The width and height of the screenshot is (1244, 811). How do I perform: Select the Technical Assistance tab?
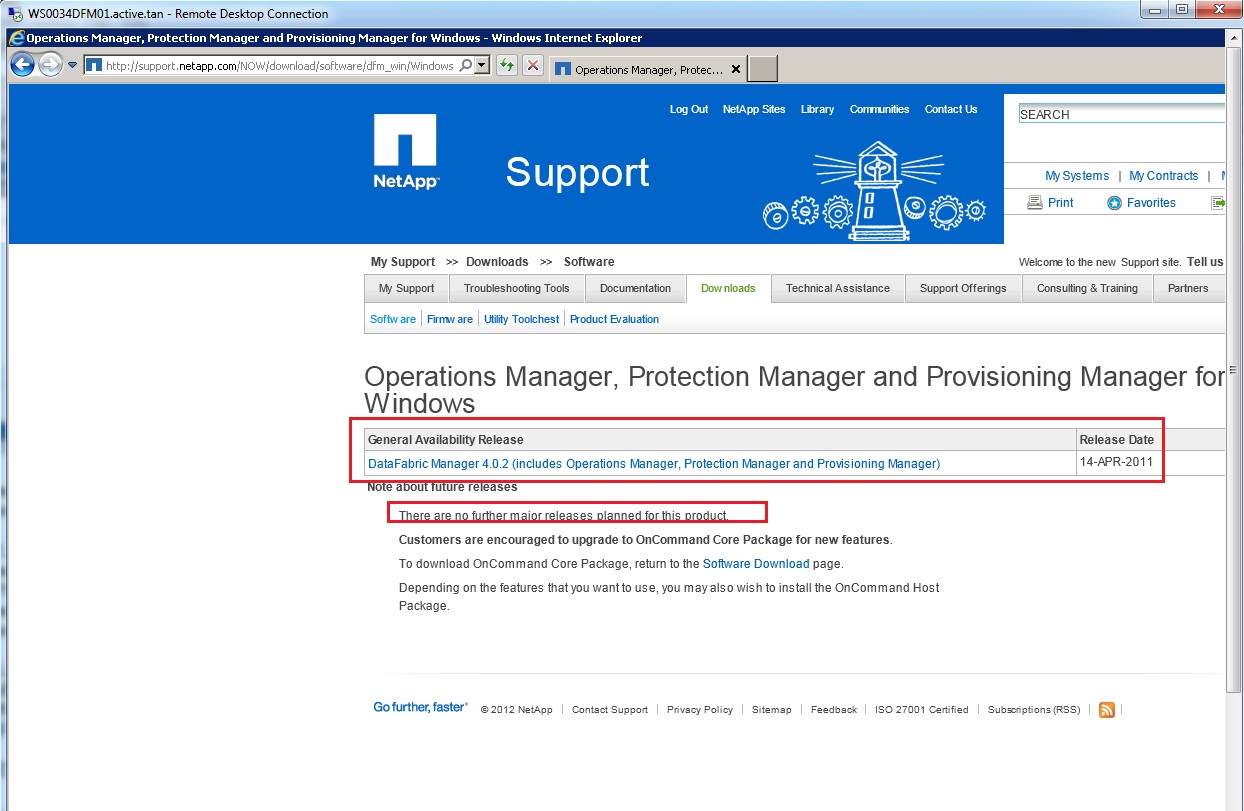coord(837,289)
